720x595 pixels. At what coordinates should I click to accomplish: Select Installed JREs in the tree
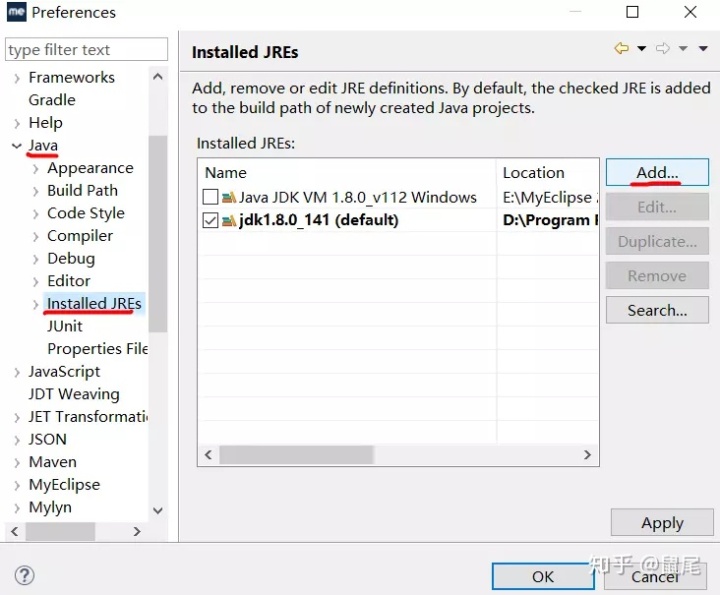[94, 303]
